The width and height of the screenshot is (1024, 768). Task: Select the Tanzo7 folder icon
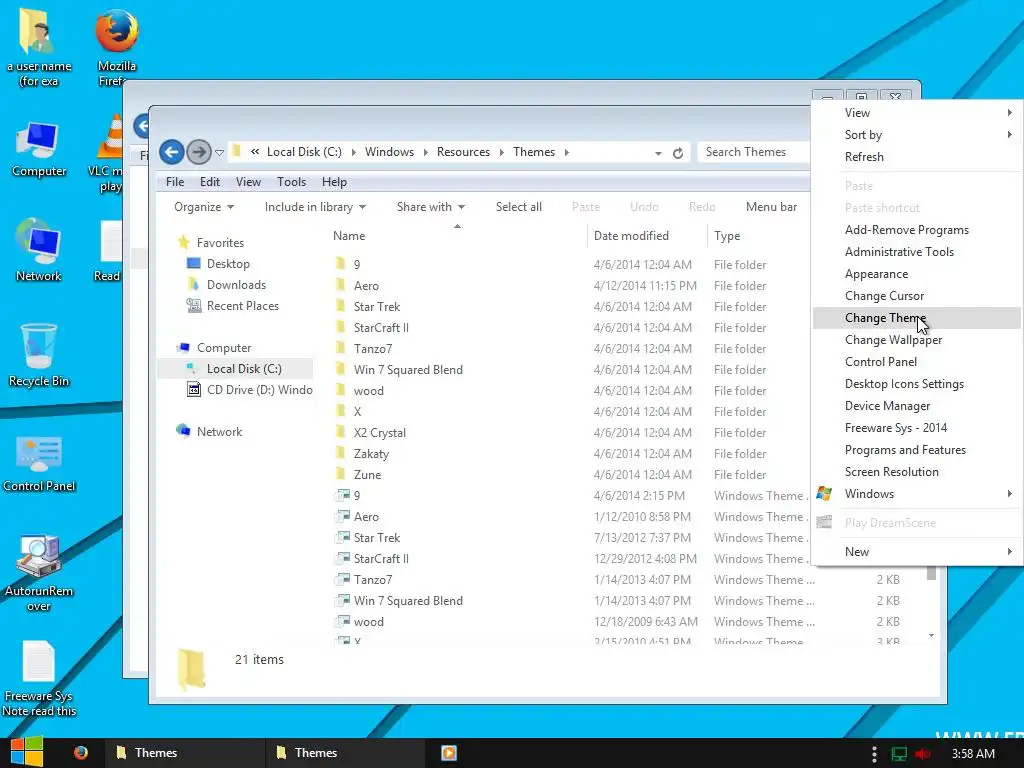coord(340,348)
